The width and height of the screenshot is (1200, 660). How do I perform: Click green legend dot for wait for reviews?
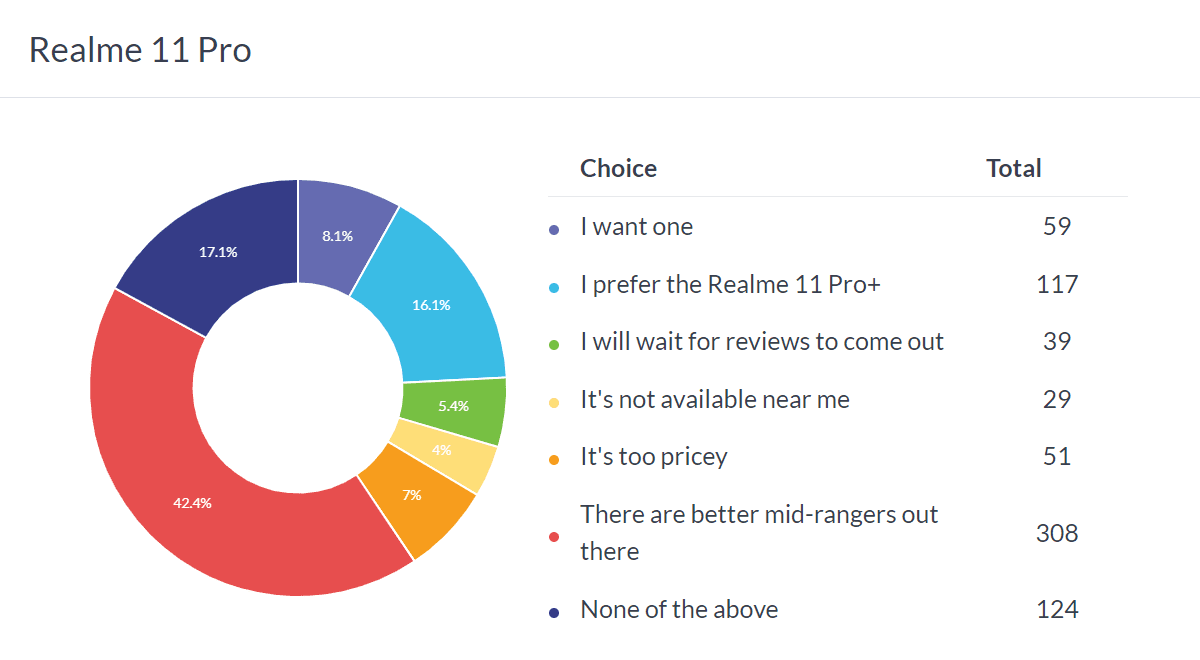point(555,344)
